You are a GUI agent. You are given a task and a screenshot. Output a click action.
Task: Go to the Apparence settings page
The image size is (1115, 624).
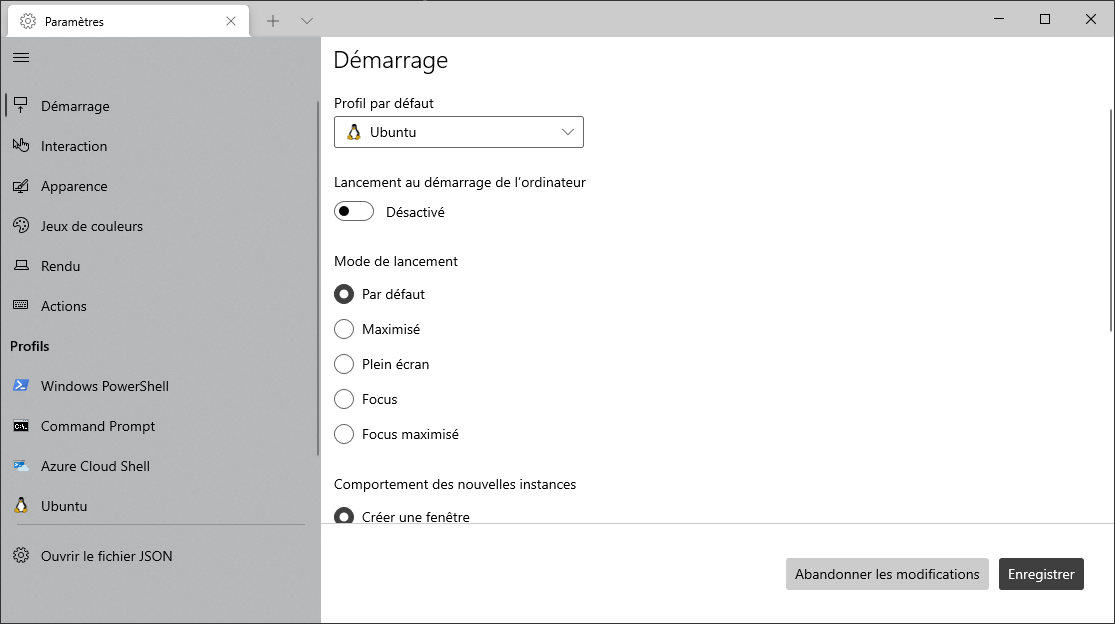[159, 185]
